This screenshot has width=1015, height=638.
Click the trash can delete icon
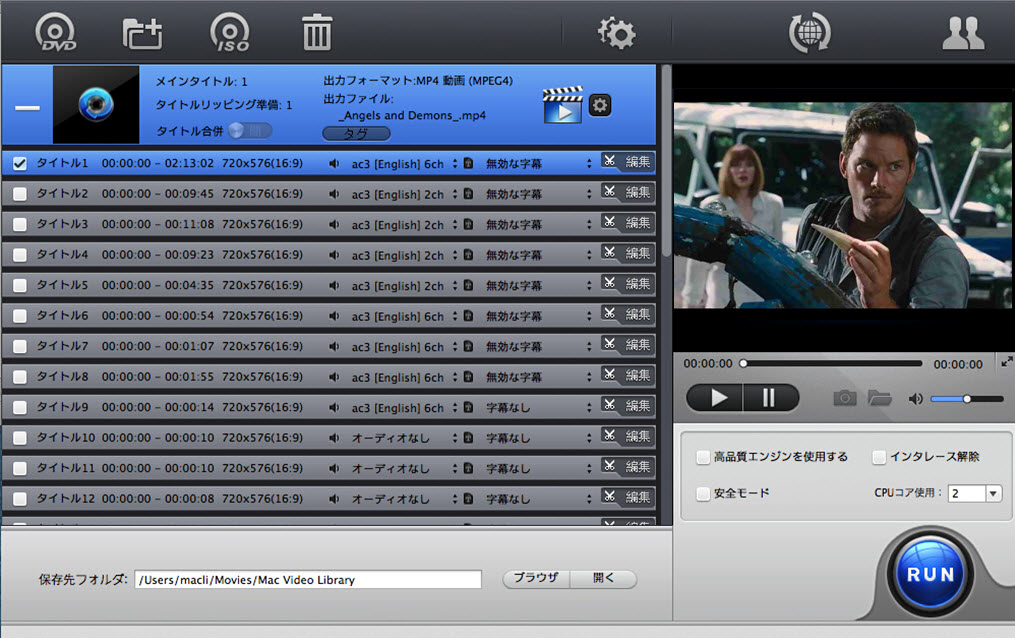tap(317, 32)
